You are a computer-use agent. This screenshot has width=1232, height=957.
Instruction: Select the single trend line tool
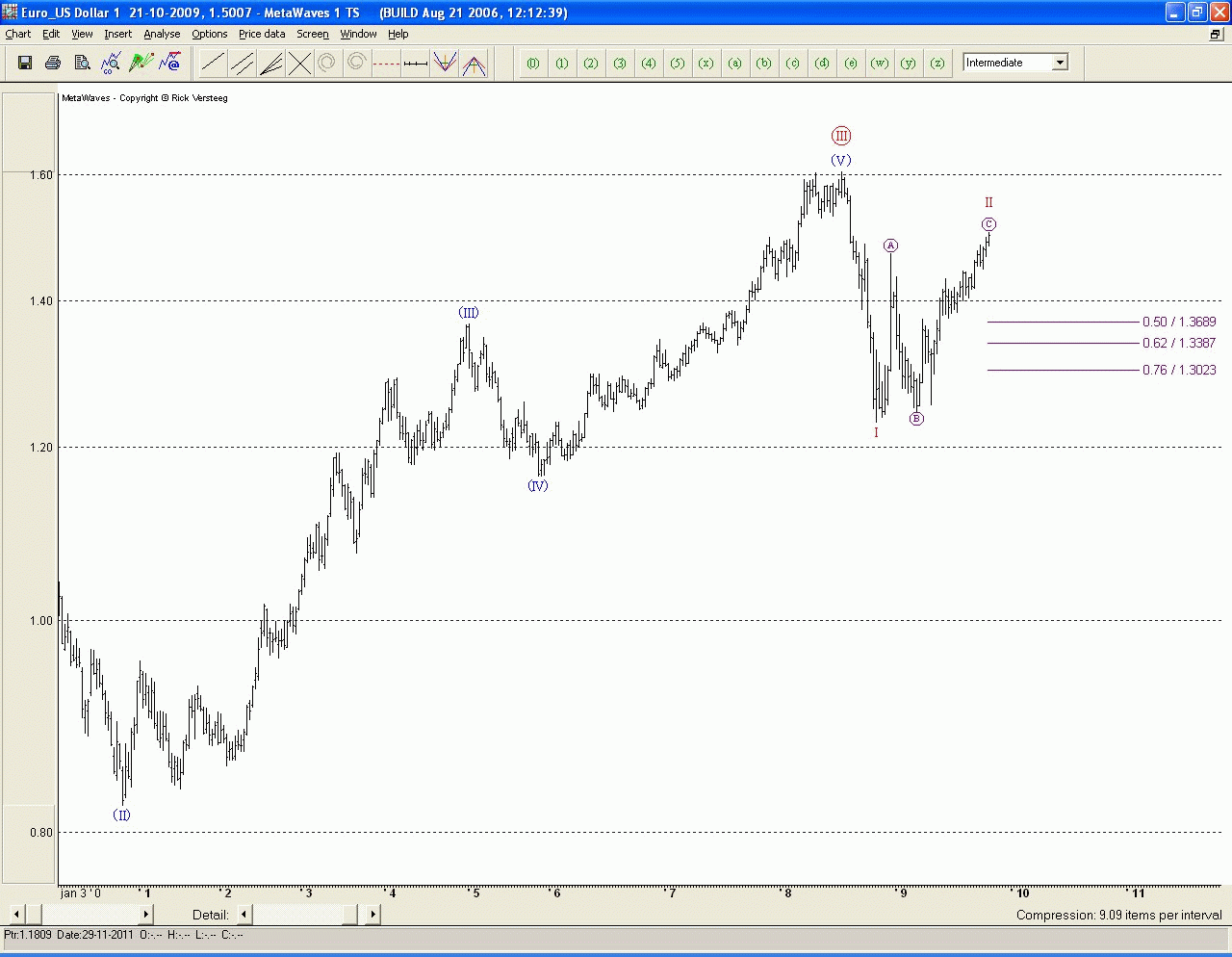point(213,64)
